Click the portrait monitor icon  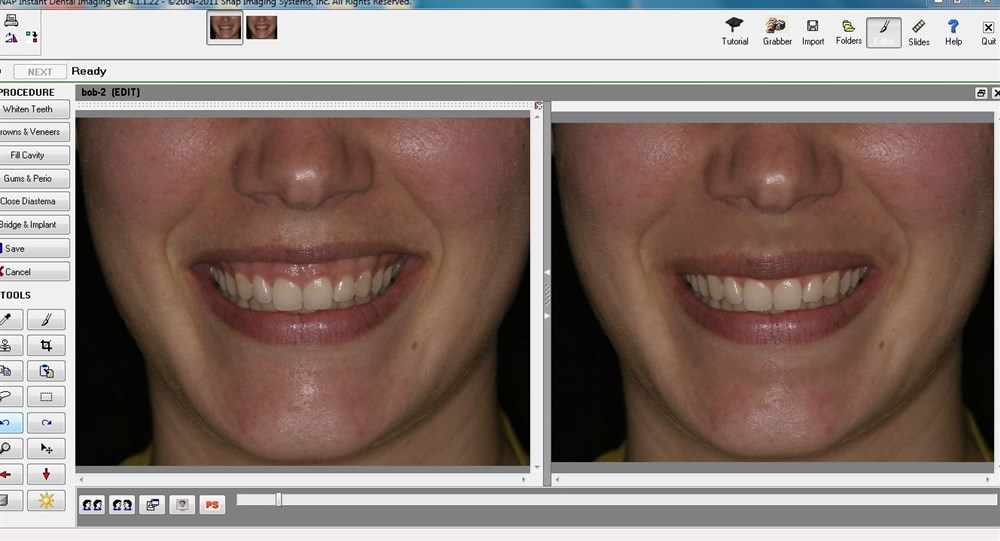click(182, 505)
